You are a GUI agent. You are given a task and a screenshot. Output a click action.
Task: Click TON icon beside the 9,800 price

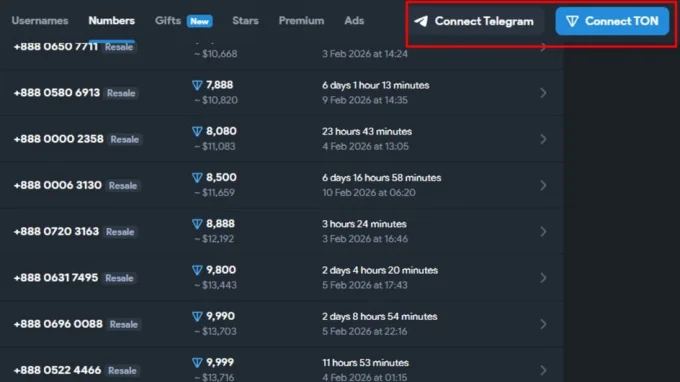point(197,270)
